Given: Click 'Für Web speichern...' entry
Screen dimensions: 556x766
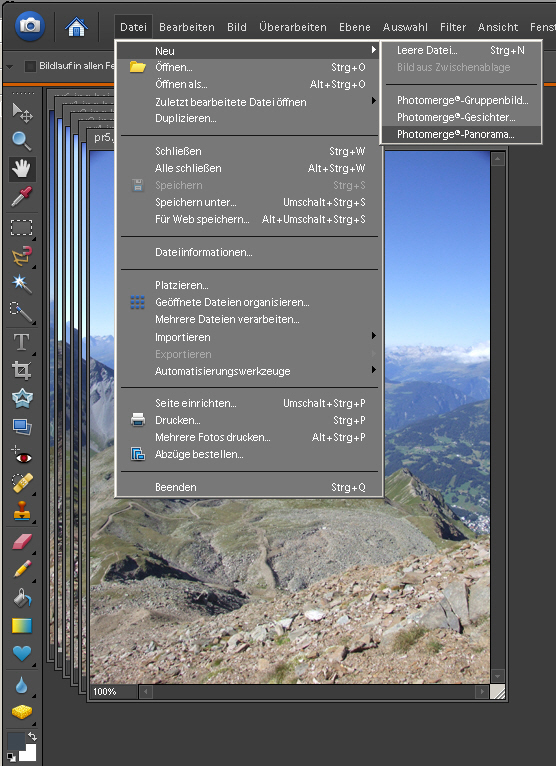Looking at the screenshot, I should pos(249,219).
